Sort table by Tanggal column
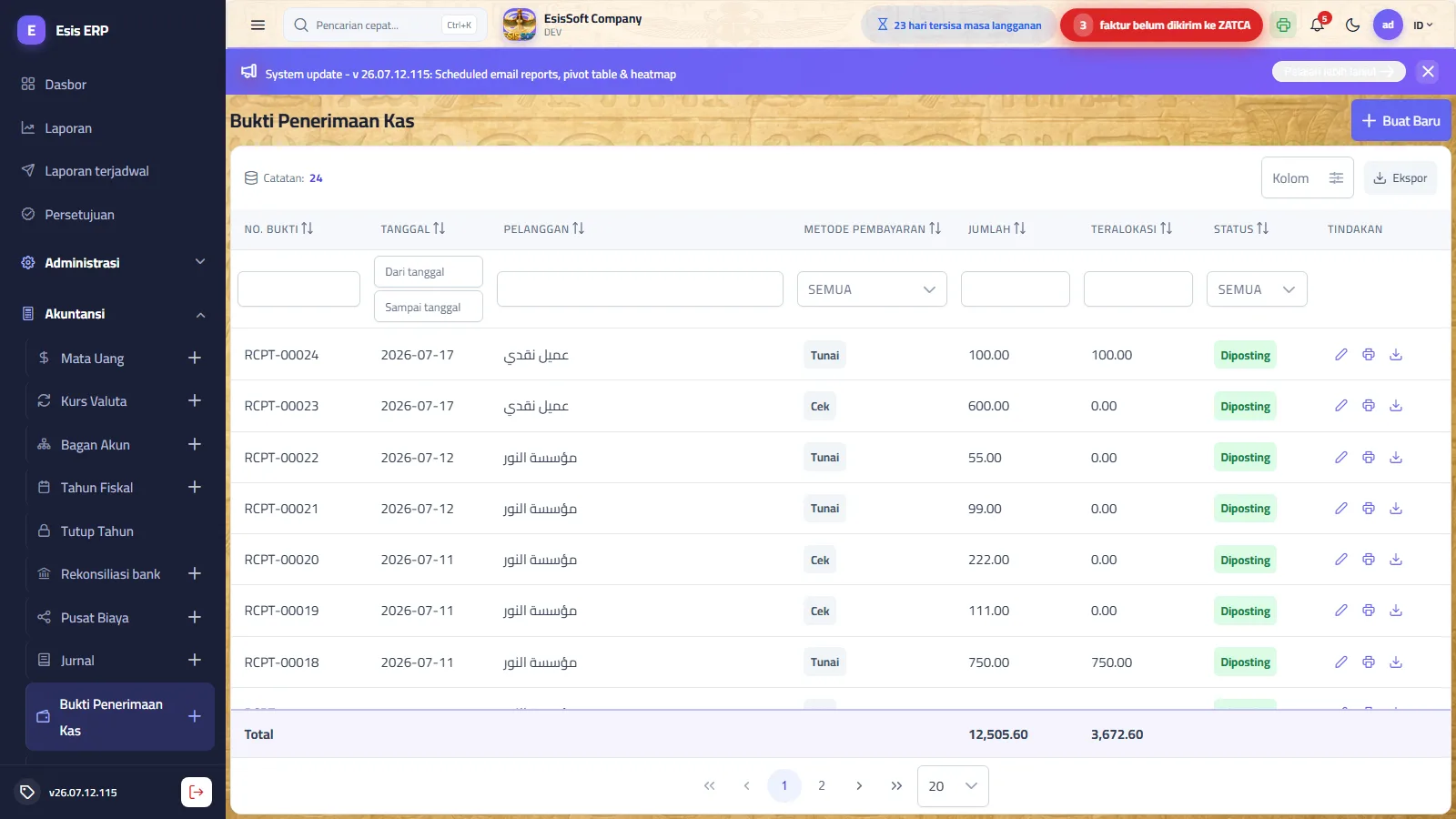Viewport: 1456px width, 819px height. click(413, 229)
